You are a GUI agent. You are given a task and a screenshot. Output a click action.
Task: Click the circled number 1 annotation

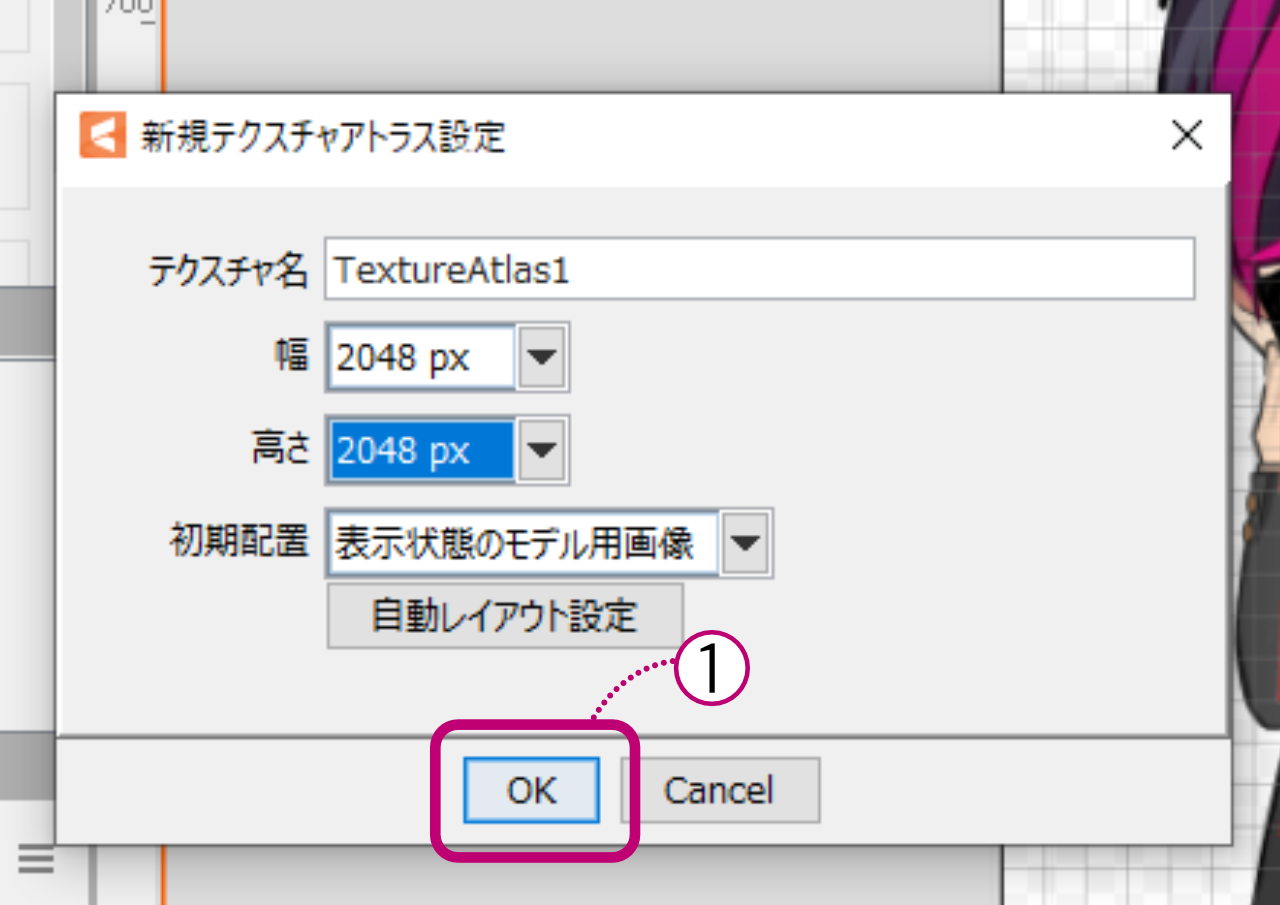tap(712, 671)
